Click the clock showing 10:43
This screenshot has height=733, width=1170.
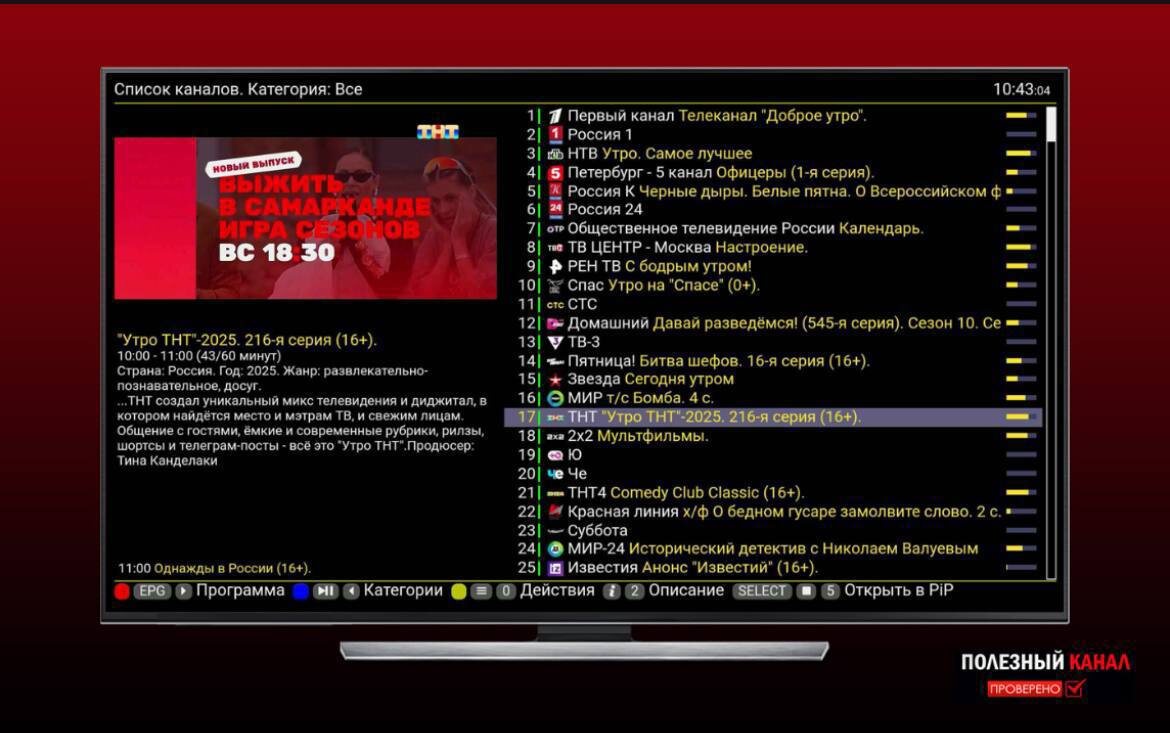click(x=1021, y=90)
